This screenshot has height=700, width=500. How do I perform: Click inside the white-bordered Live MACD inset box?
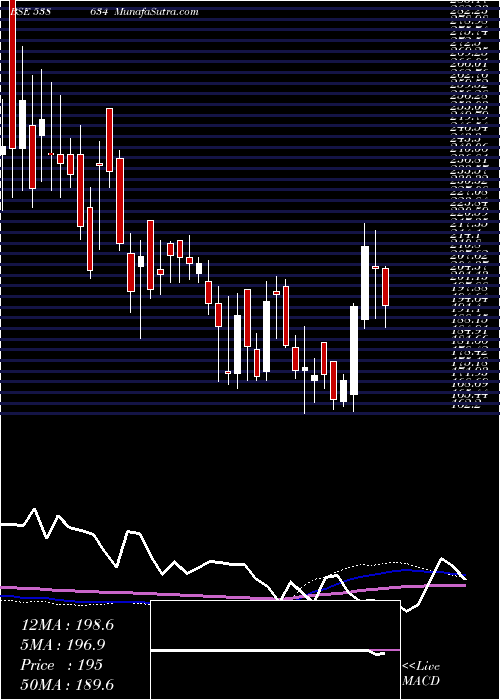[275, 650]
